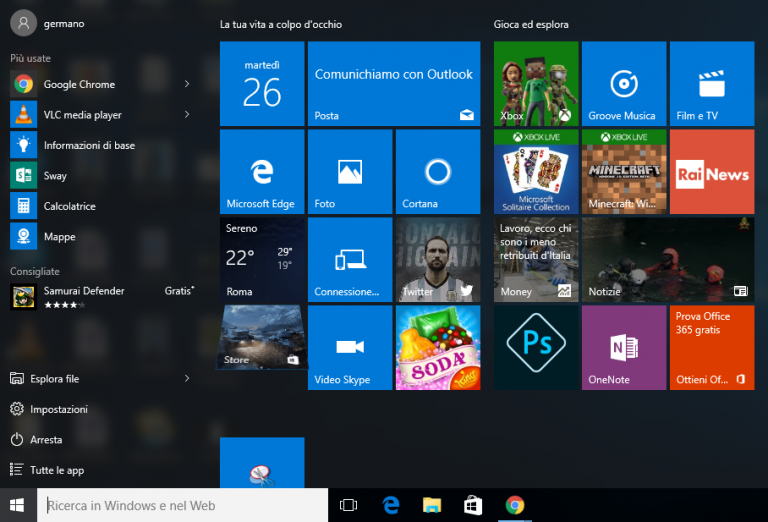768x522 pixels.
Task: Open File Explorer from the taskbar
Action: coord(432,505)
